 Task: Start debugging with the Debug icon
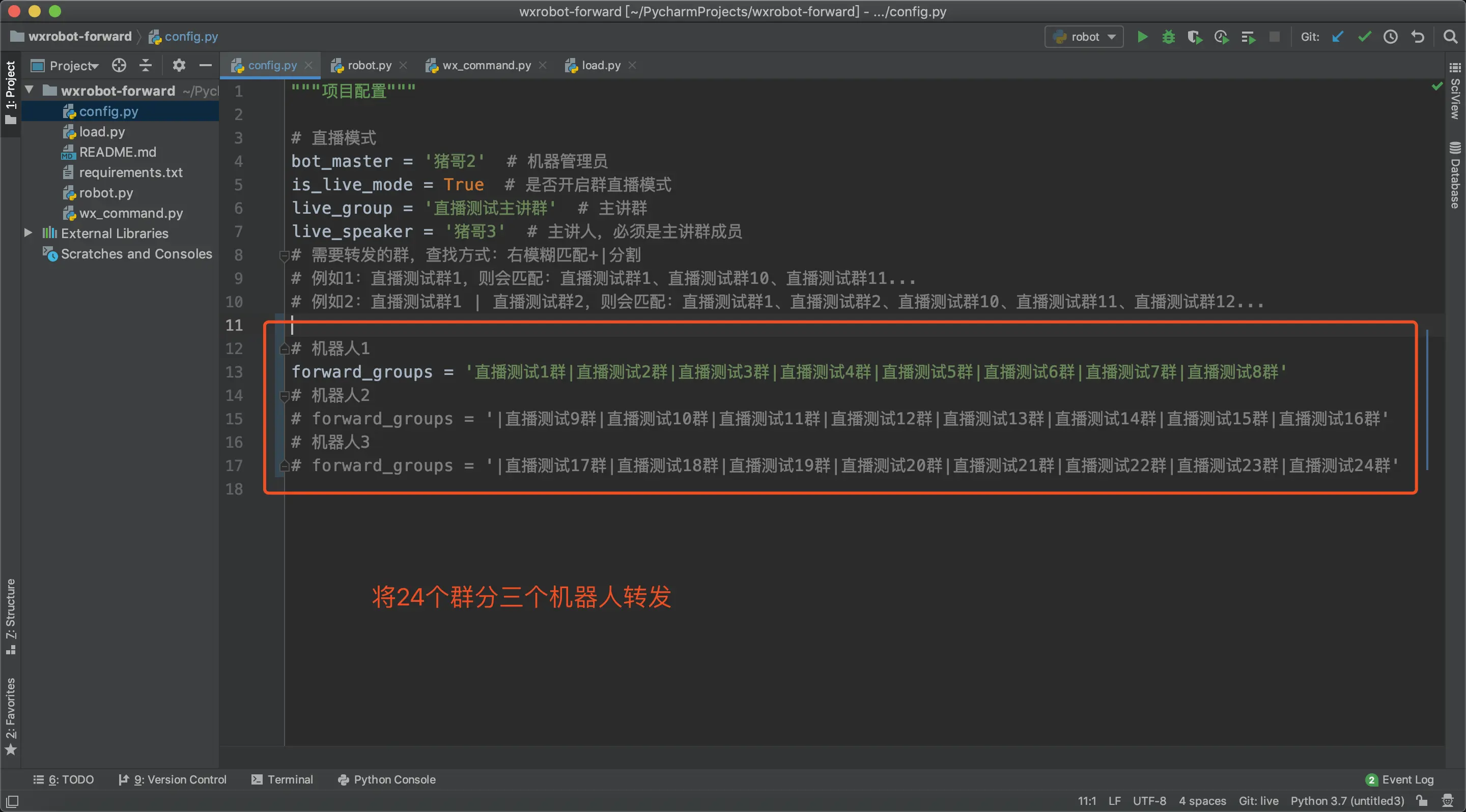pyautogui.click(x=1168, y=37)
